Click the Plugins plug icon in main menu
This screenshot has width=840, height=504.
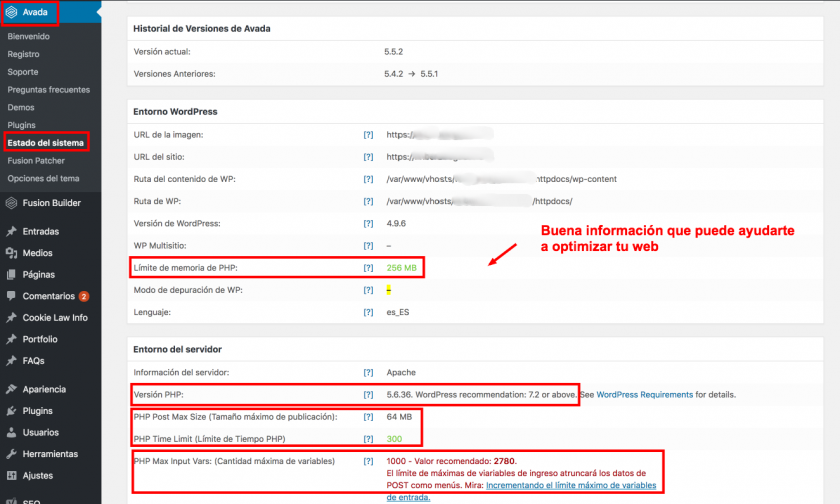tap(11, 411)
